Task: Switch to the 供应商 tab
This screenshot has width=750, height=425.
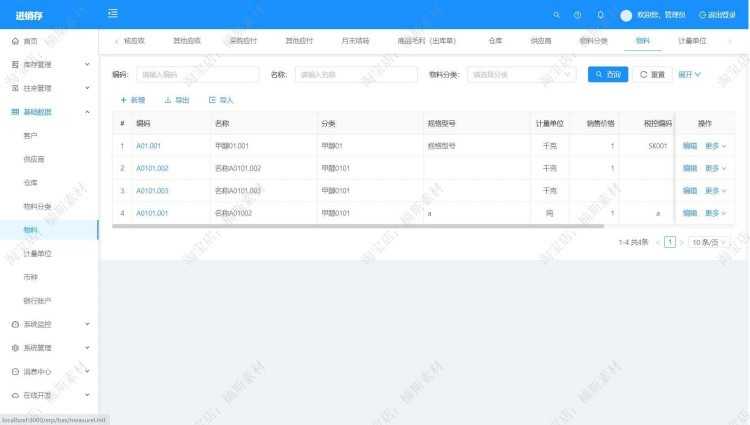Action: (x=541, y=41)
